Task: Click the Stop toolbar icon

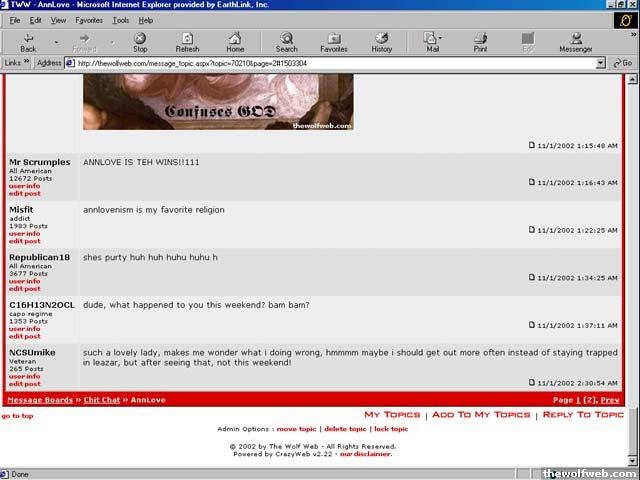Action: pos(140,42)
